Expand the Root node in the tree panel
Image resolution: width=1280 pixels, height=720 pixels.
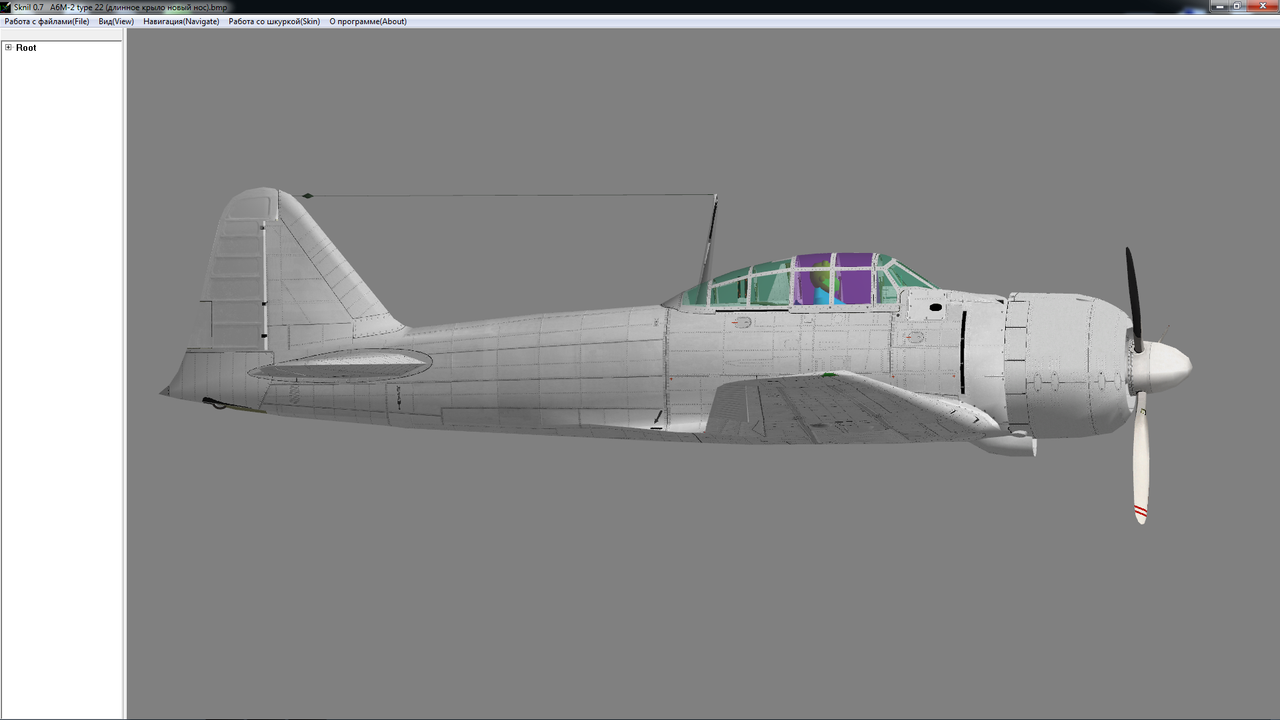8,47
